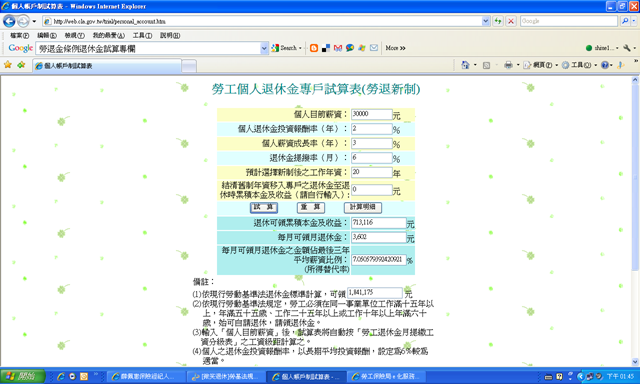
Task: Click the Favorites star icon
Action: point(7,65)
